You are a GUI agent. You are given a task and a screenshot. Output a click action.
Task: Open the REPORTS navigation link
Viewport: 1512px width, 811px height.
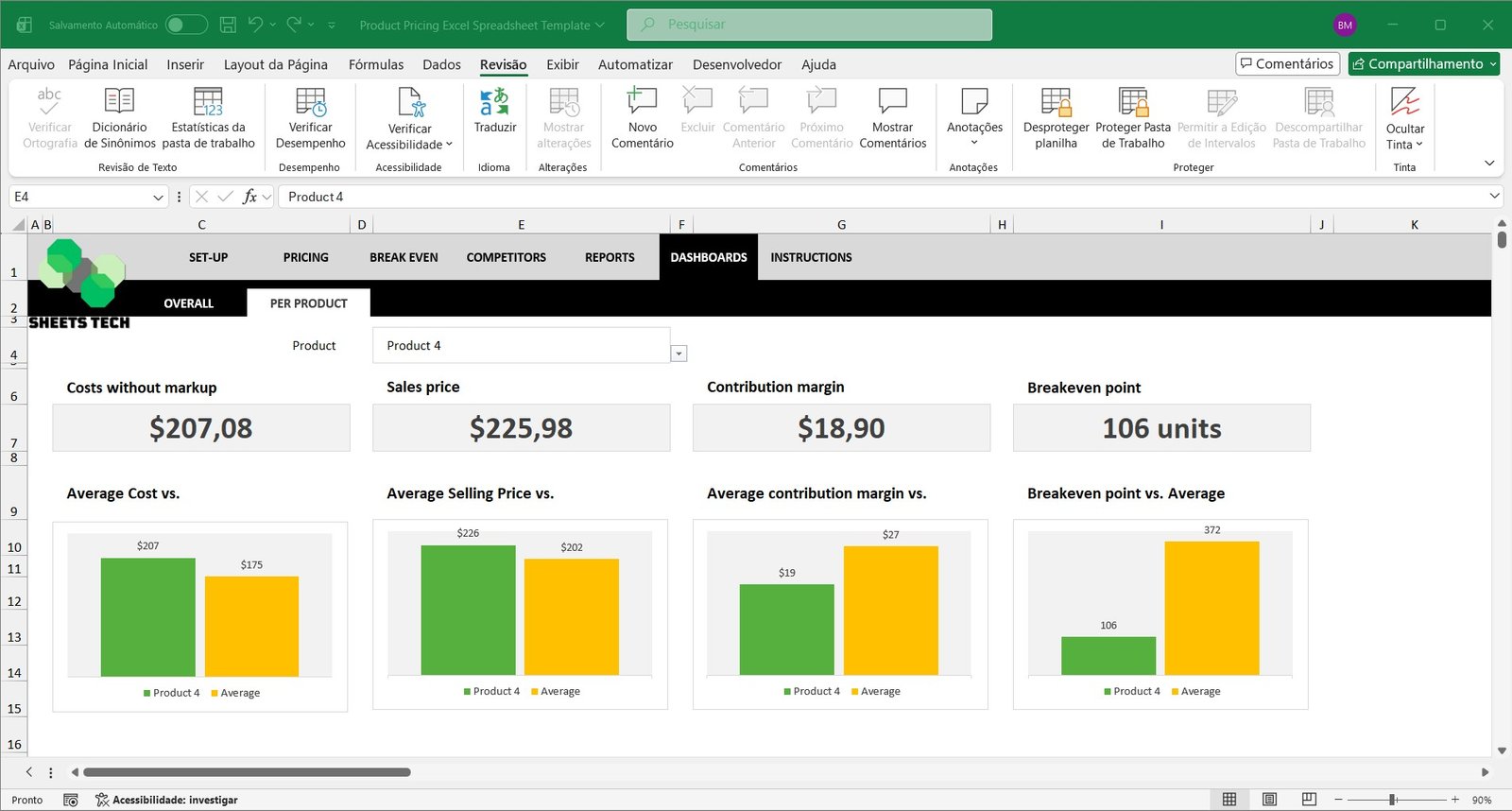coord(610,257)
